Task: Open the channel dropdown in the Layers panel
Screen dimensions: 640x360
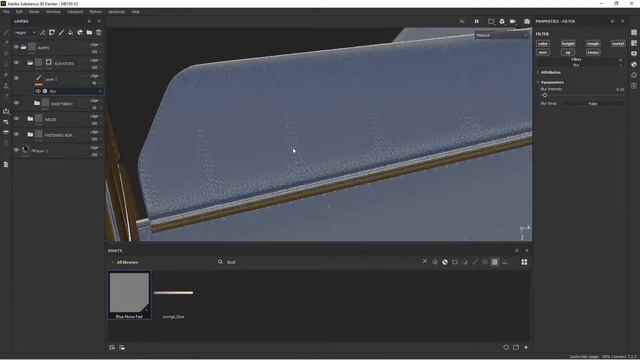Action: [x=25, y=33]
